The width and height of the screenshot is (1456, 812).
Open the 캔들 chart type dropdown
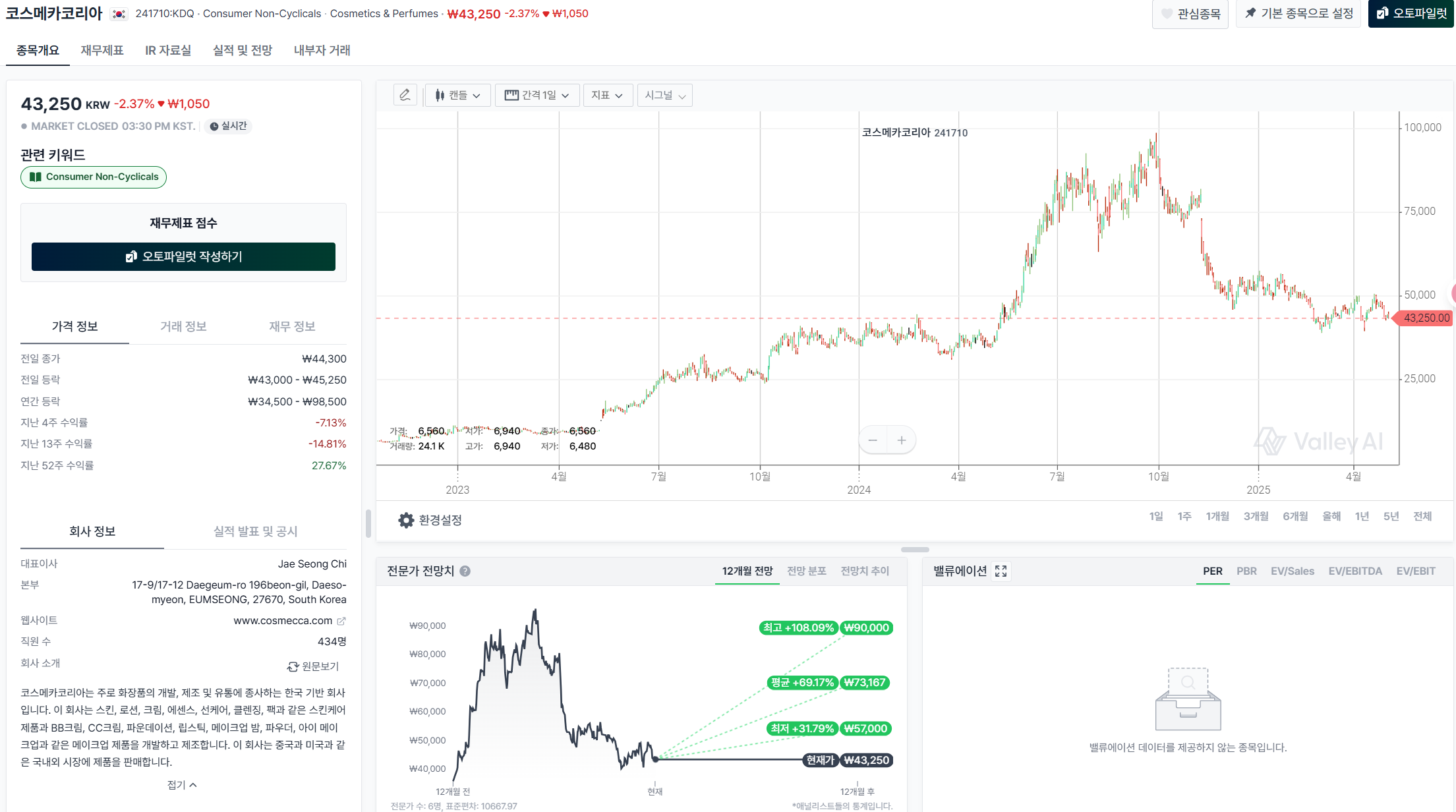(457, 96)
